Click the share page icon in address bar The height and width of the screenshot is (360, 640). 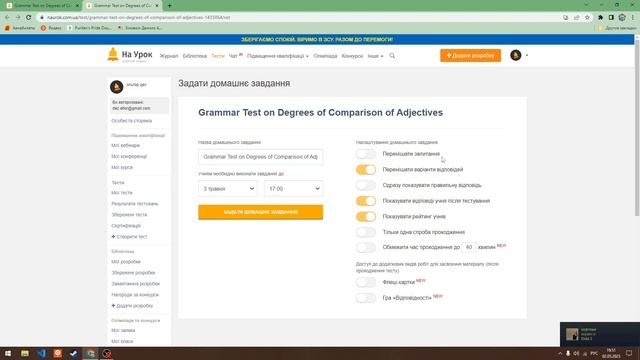[x=576, y=18]
